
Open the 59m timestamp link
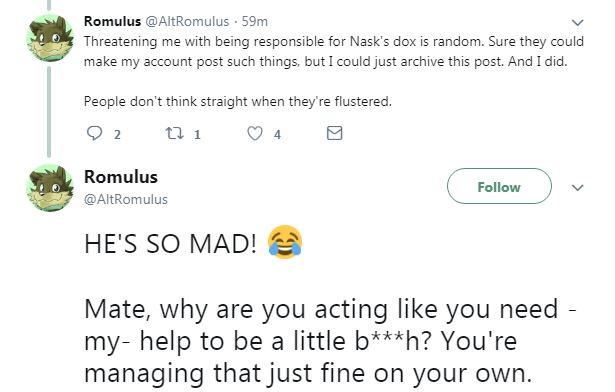coord(255,21)
